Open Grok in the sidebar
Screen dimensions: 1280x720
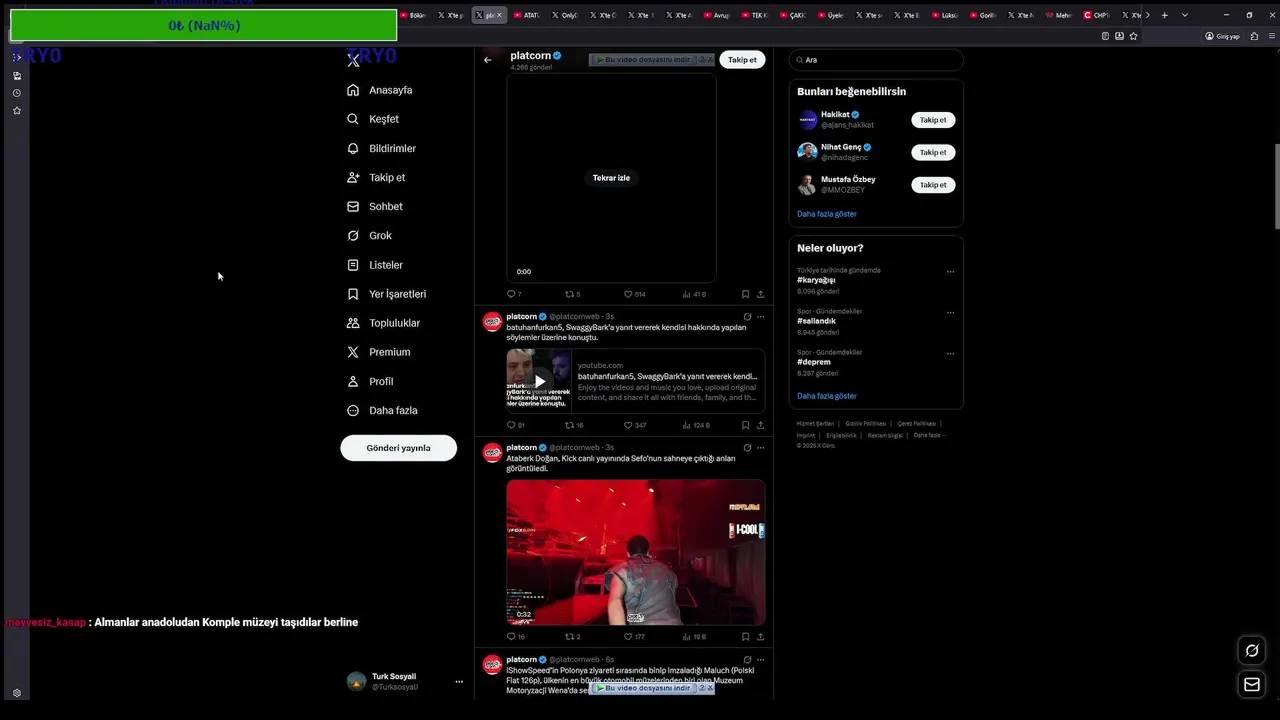[369, 236]
